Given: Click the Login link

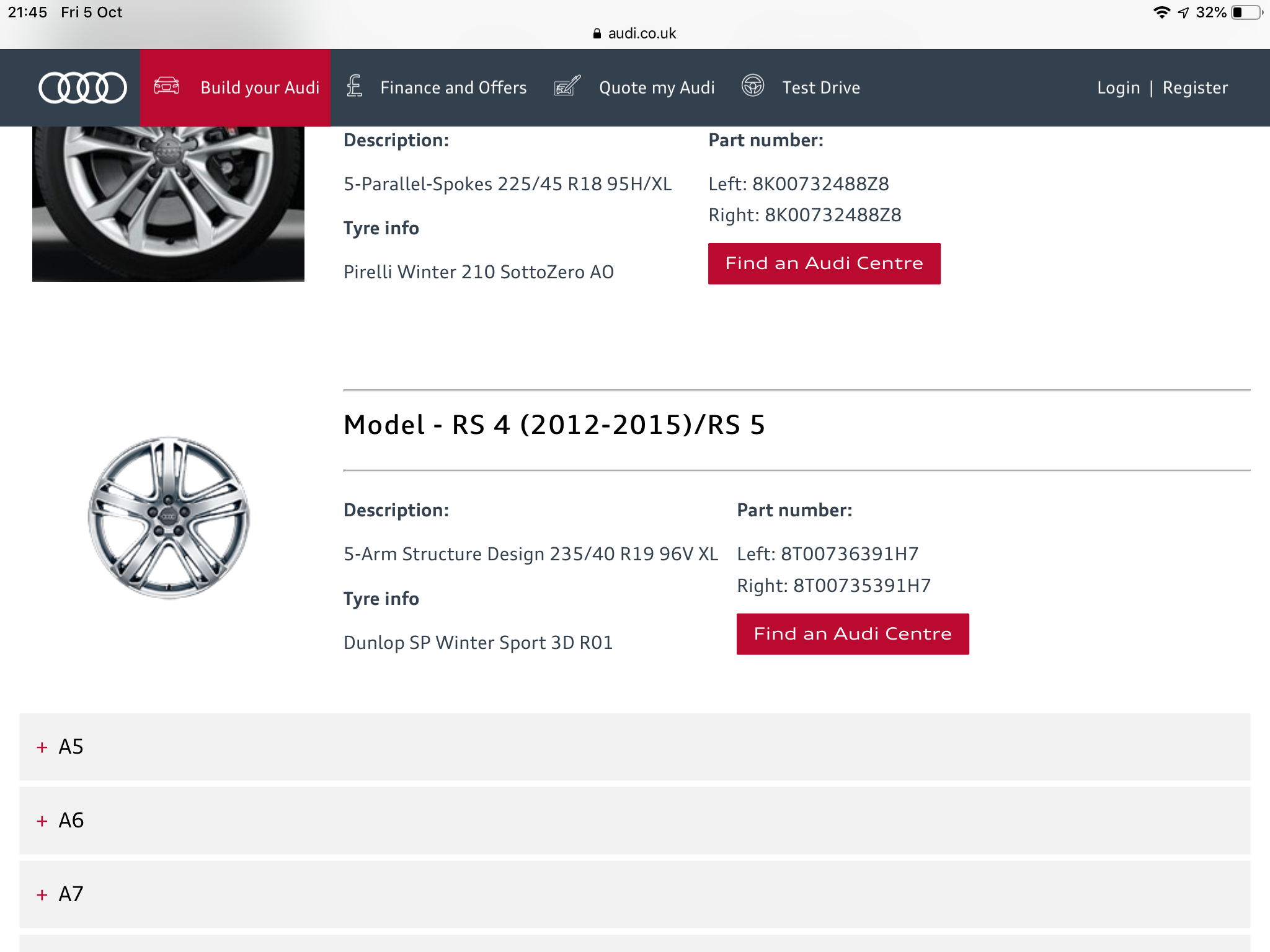Looking at the screenshot, I should (1119, 88).
